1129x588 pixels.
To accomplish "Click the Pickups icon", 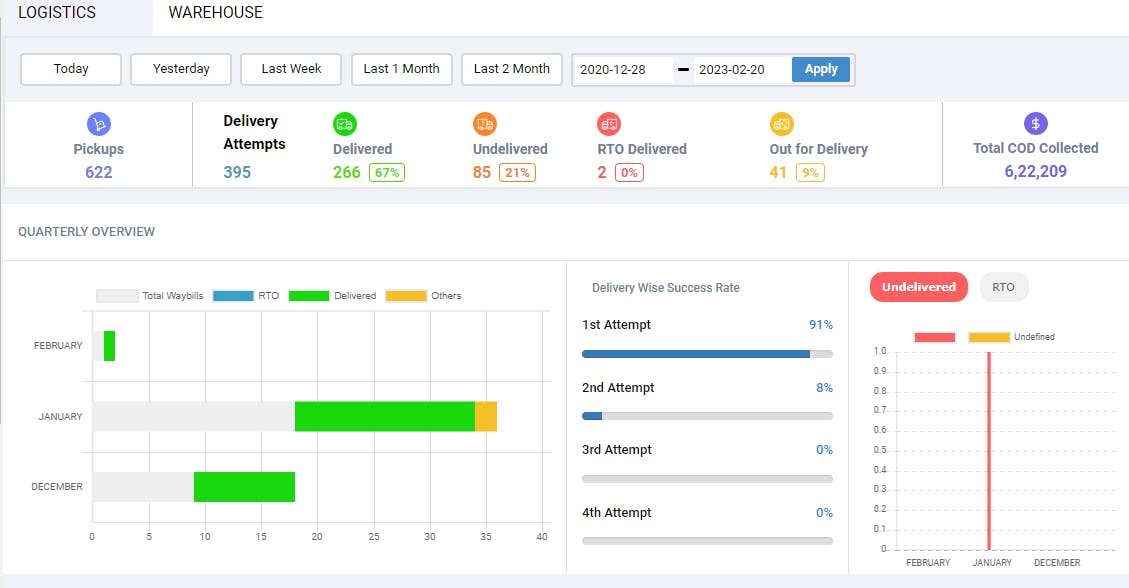I will [98, 123].
